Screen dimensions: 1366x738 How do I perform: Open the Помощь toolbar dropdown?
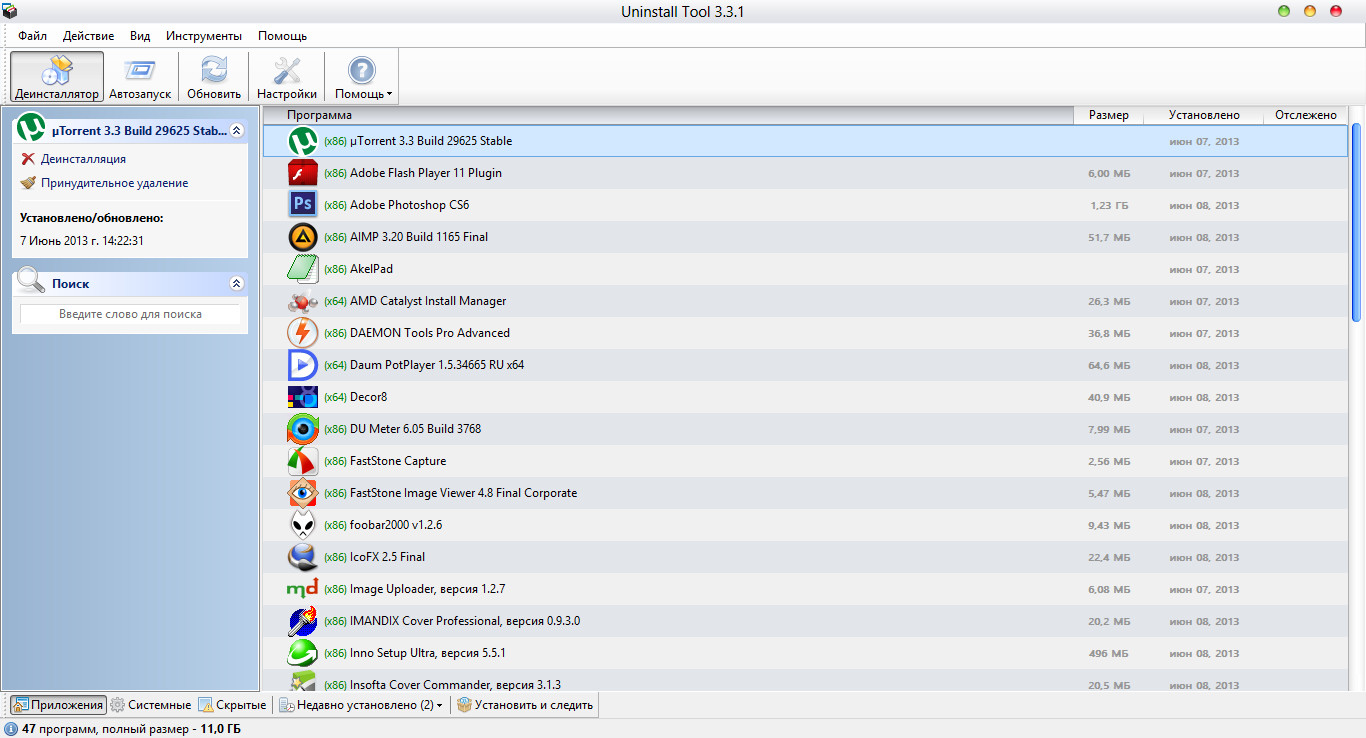point(362,77)
